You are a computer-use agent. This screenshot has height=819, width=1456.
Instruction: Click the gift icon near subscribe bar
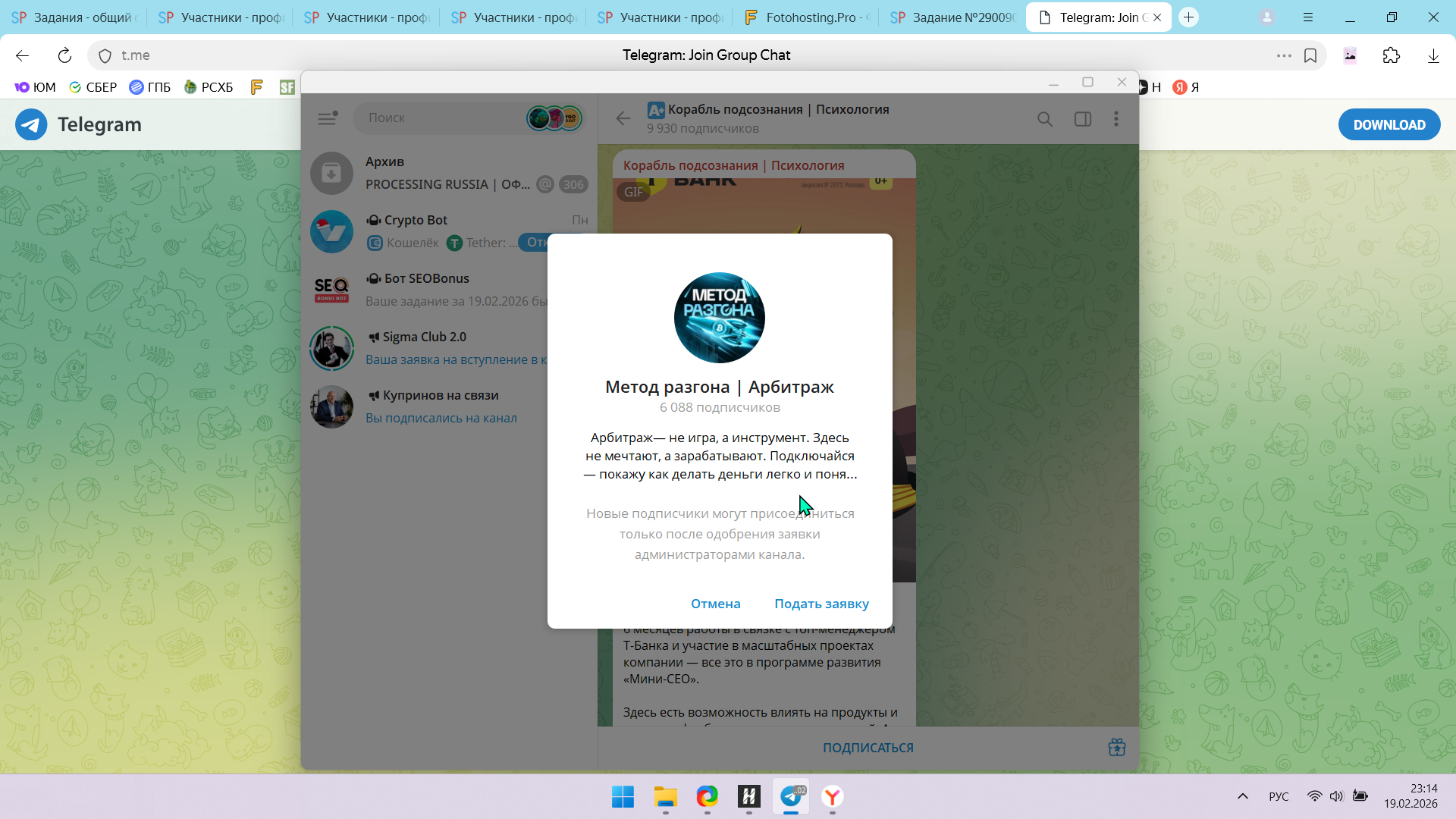click(1116, 747)
